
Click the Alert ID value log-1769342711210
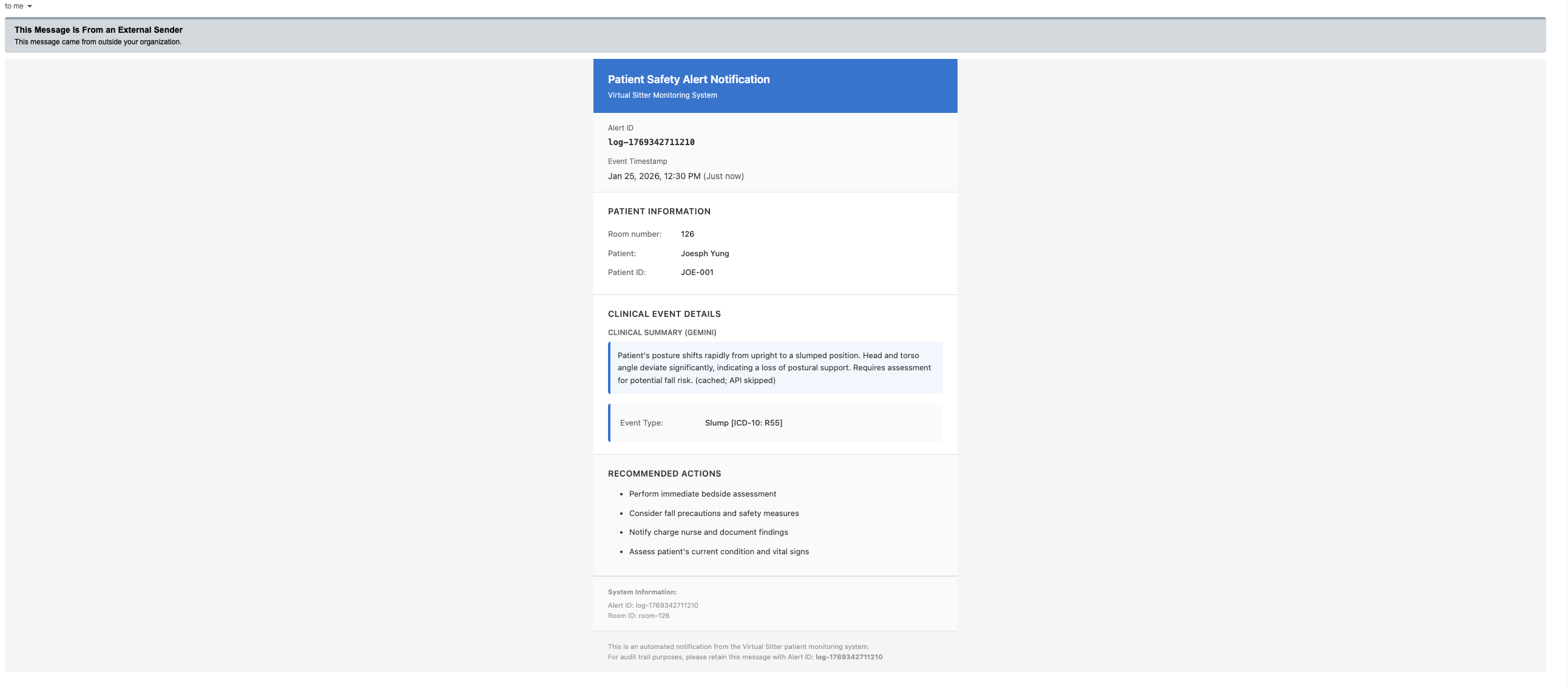(x=651, y=142)
